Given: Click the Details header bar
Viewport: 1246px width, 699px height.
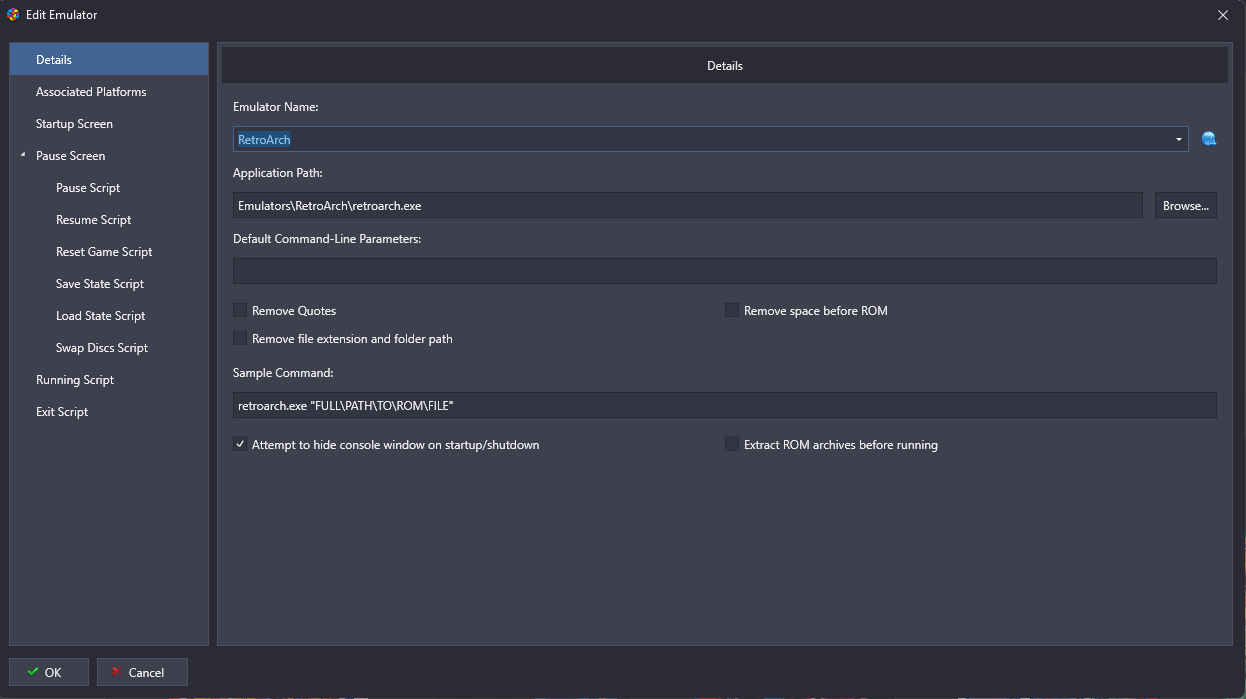Looking at the screenshot, I should point(725,65).
